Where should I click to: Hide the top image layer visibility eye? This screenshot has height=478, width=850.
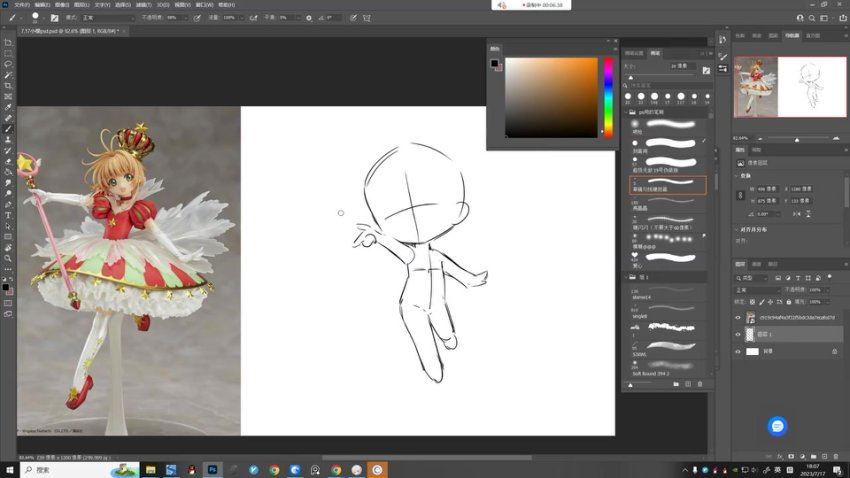pyautogui.click(x=738, y=318)
